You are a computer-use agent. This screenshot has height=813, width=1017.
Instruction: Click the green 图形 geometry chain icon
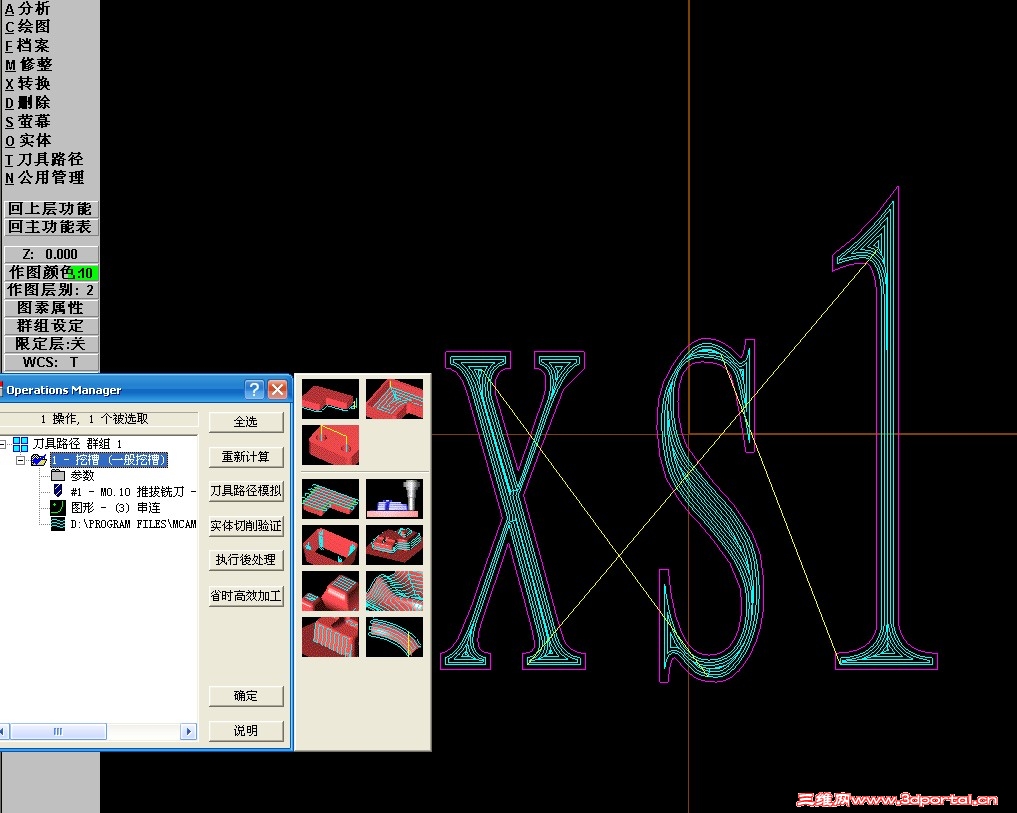pyautogui.click(x=58, y=507)
